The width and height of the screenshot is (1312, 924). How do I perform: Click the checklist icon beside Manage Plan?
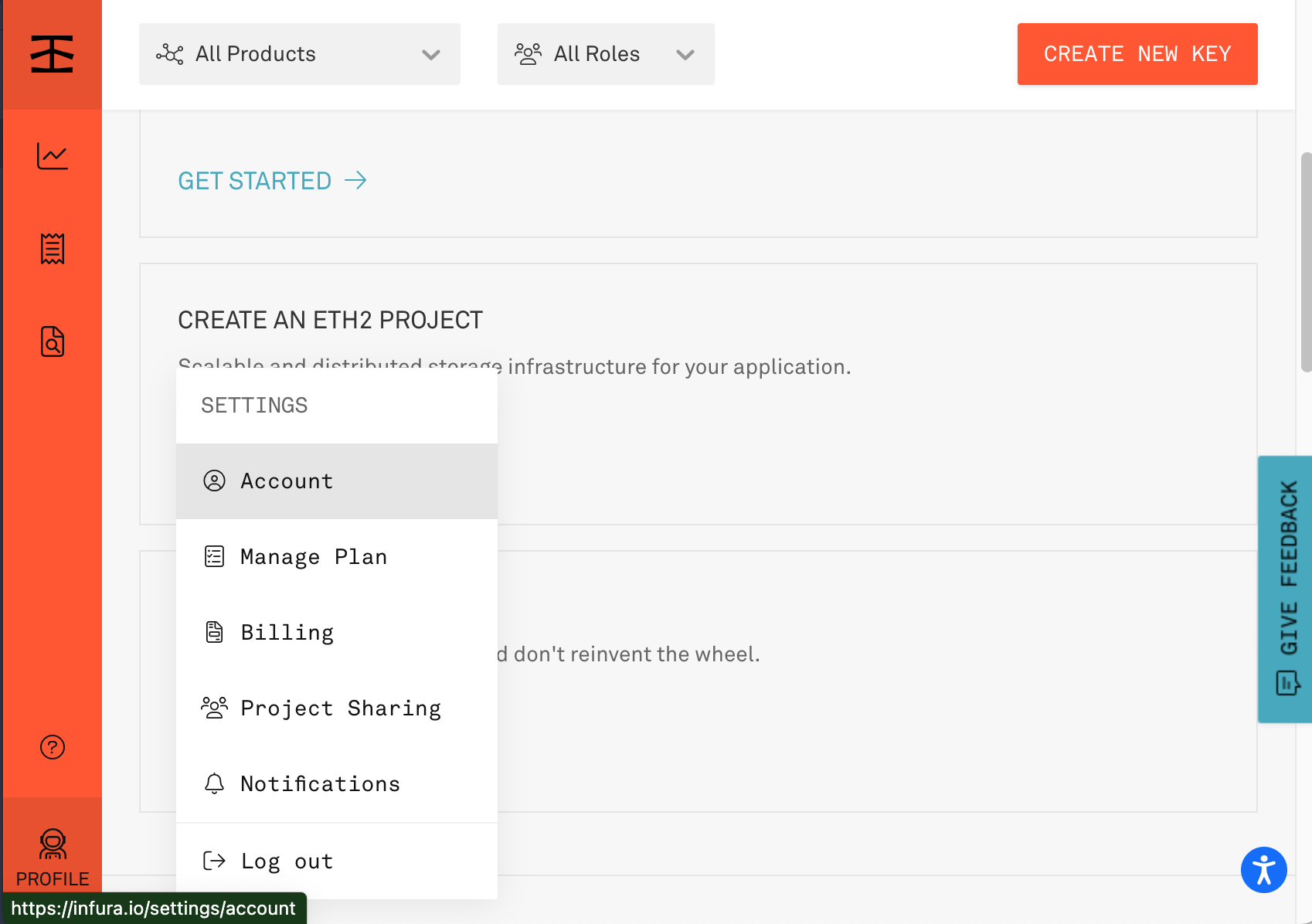[x=214, y=556]
